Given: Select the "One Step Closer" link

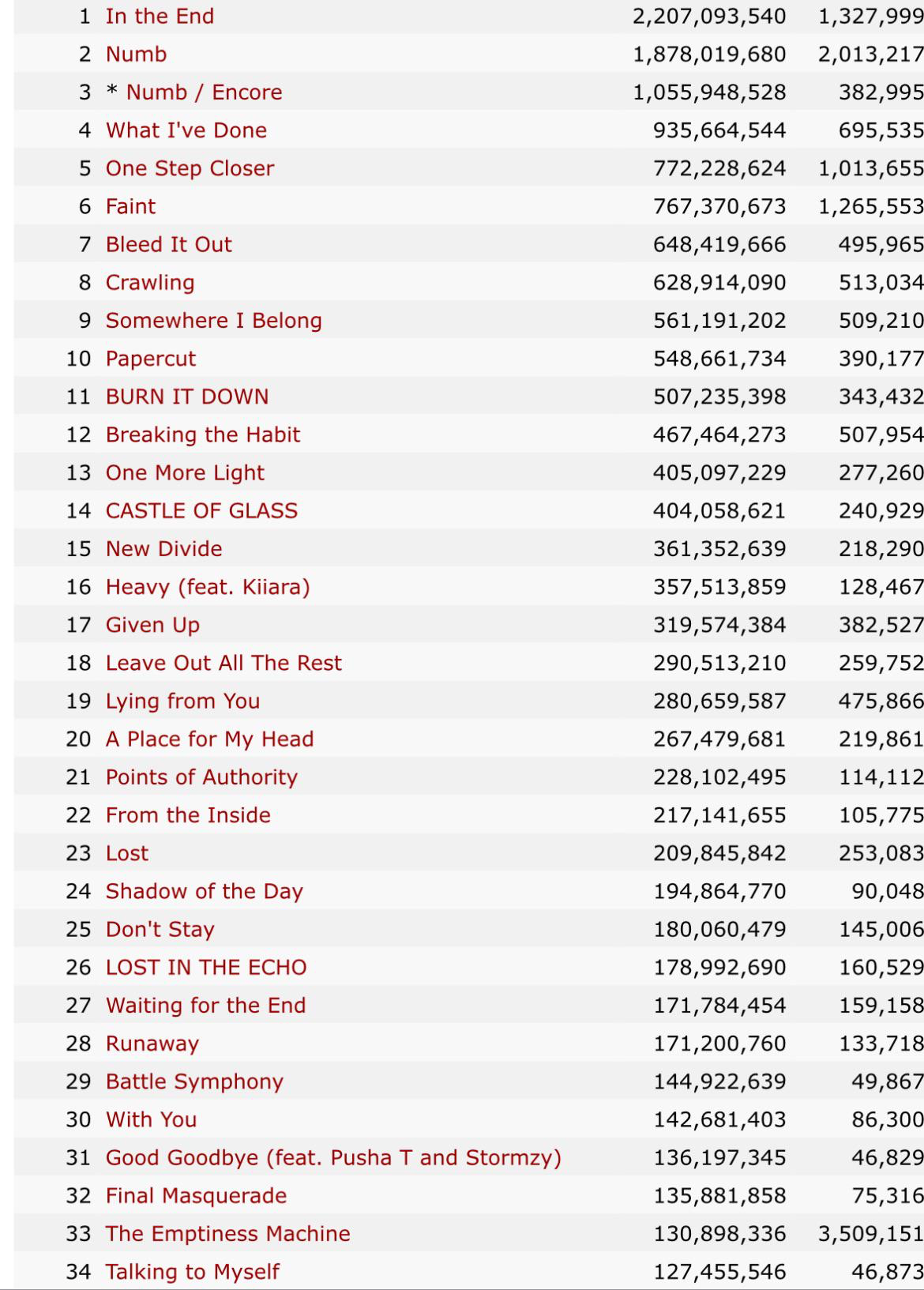Looking at the screenshot, I should coord(190,168).
